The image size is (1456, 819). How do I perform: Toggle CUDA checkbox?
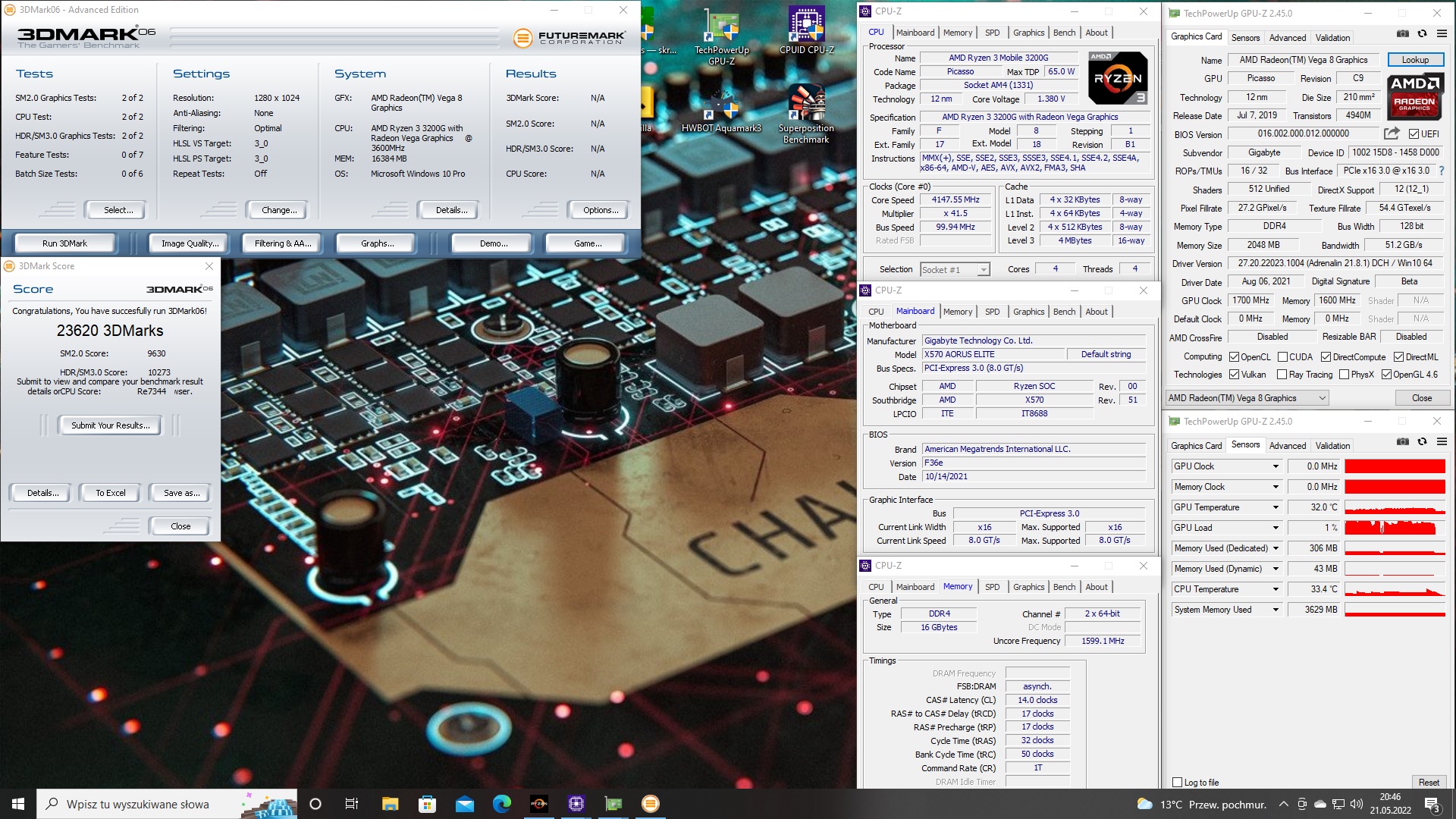[x=1282, y=357]
